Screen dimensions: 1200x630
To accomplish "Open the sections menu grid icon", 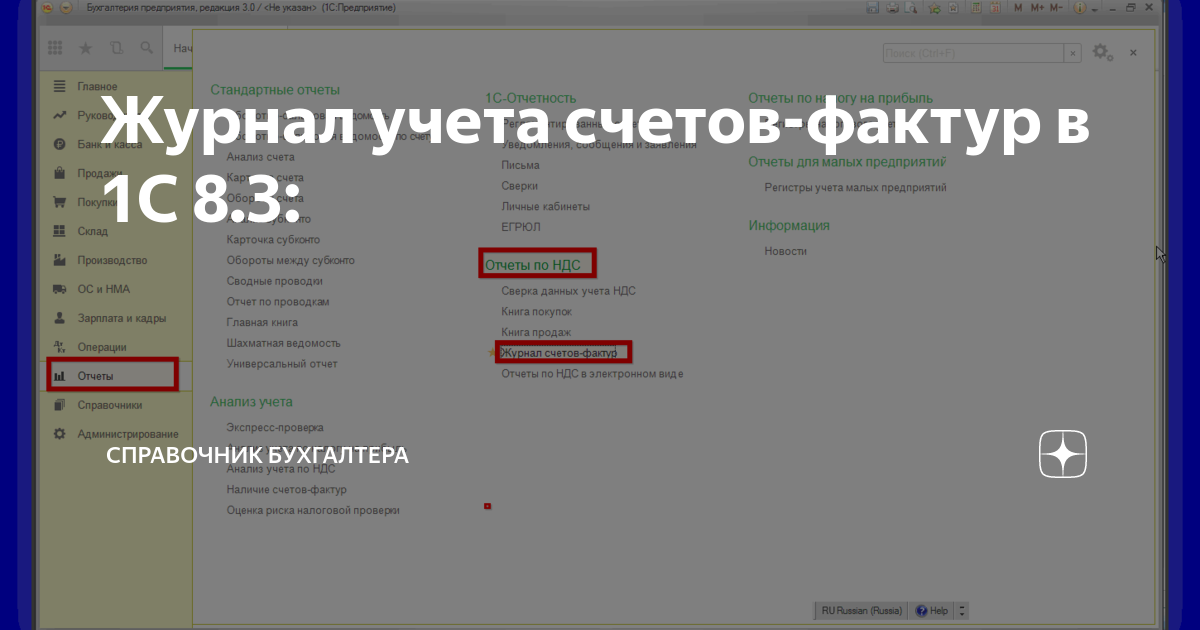I will (x=55, y=48).
